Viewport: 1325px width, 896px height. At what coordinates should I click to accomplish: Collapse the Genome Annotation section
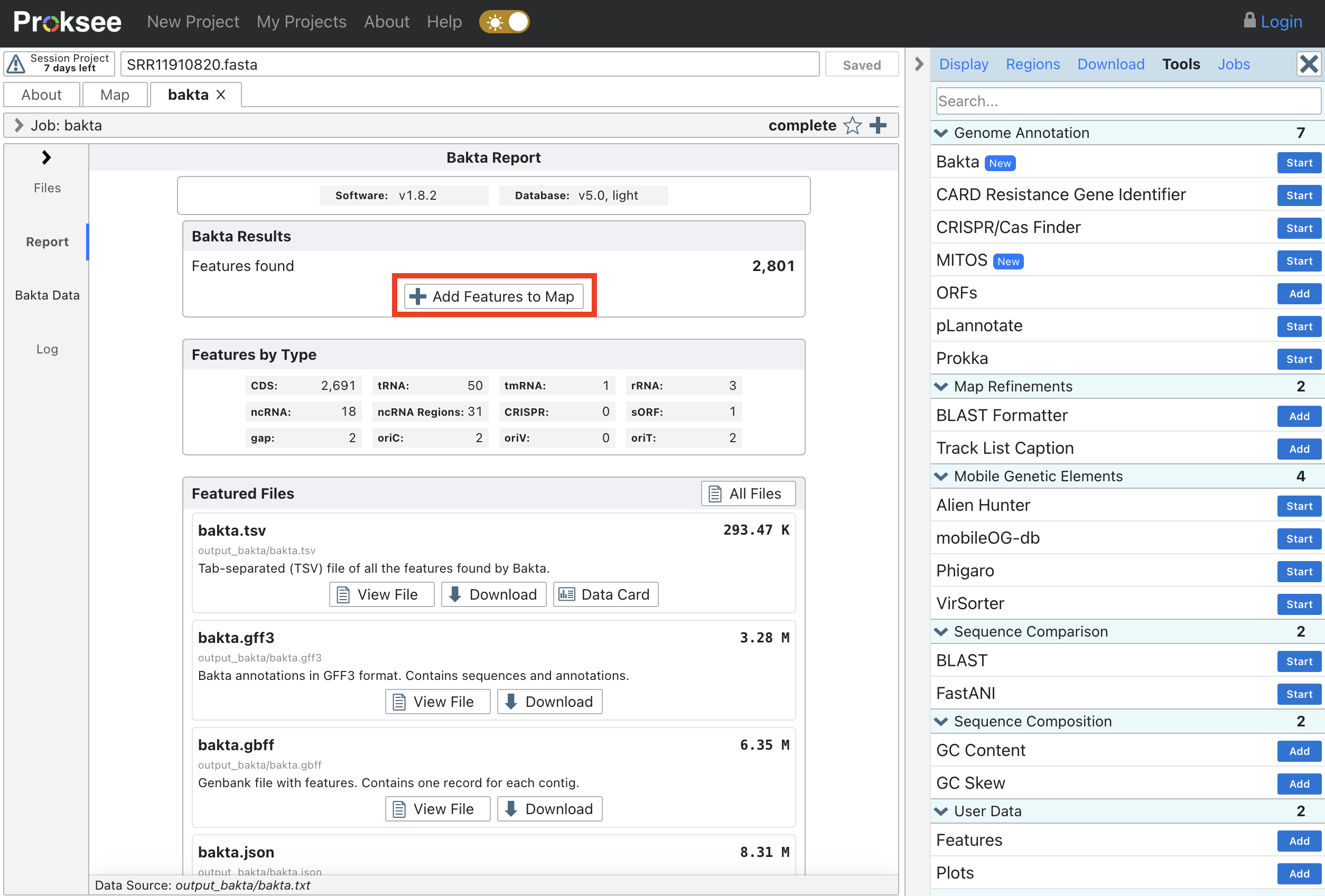(941, 133)
